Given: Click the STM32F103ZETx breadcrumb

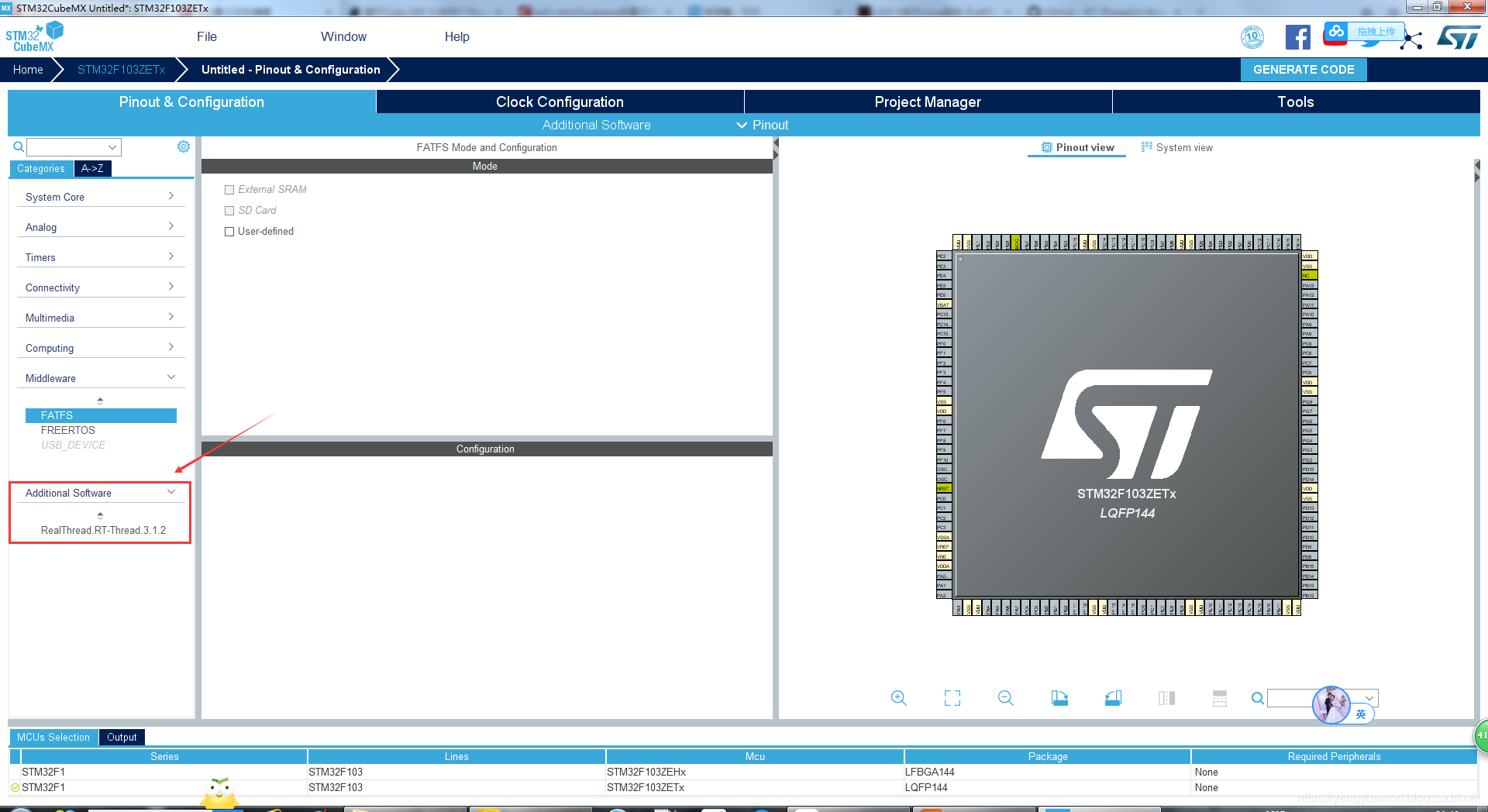Looking at the screenshot, I should pyautogui.click(x=121, y=70).
